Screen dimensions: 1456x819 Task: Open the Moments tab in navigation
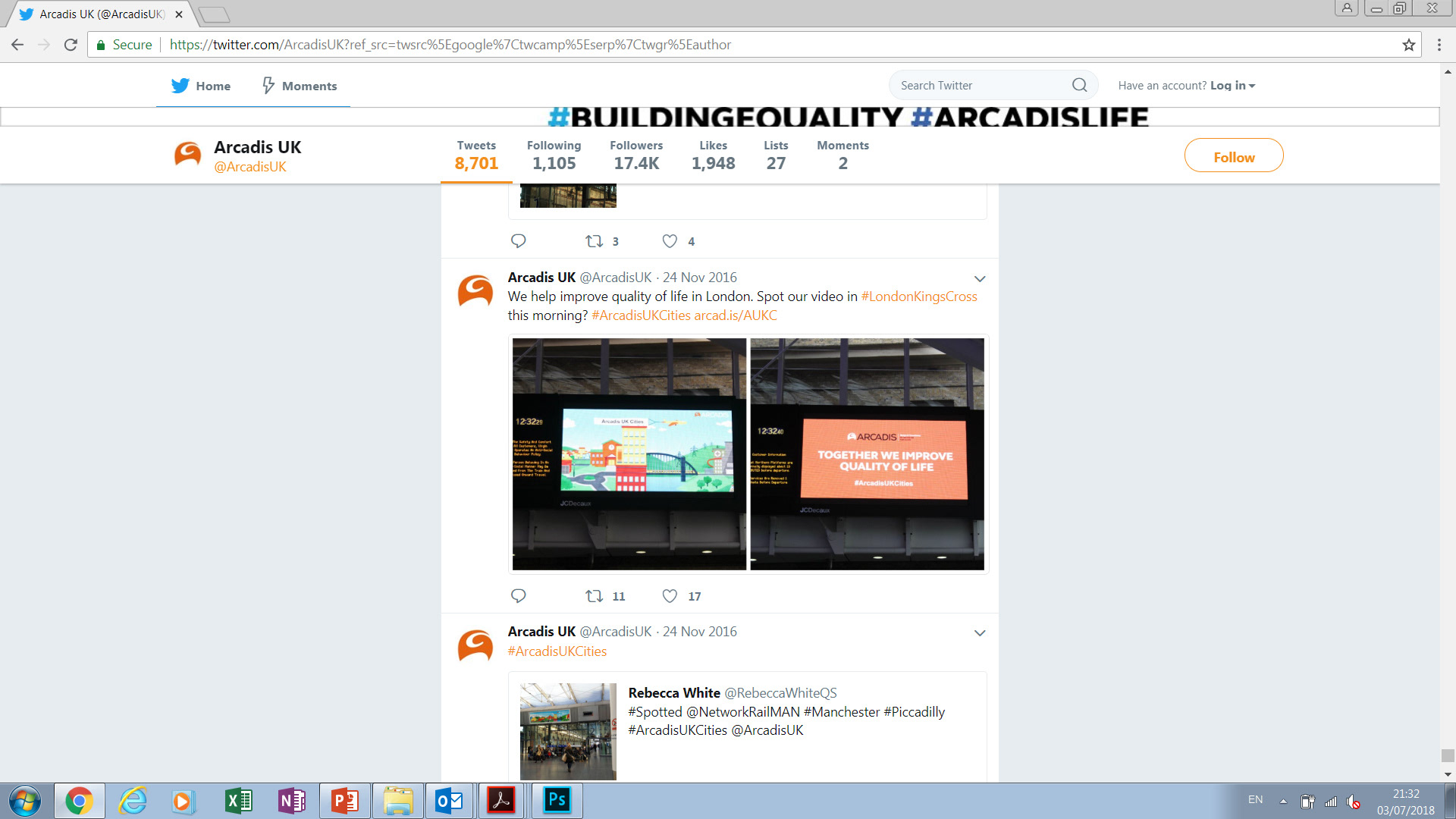[300, 86]
